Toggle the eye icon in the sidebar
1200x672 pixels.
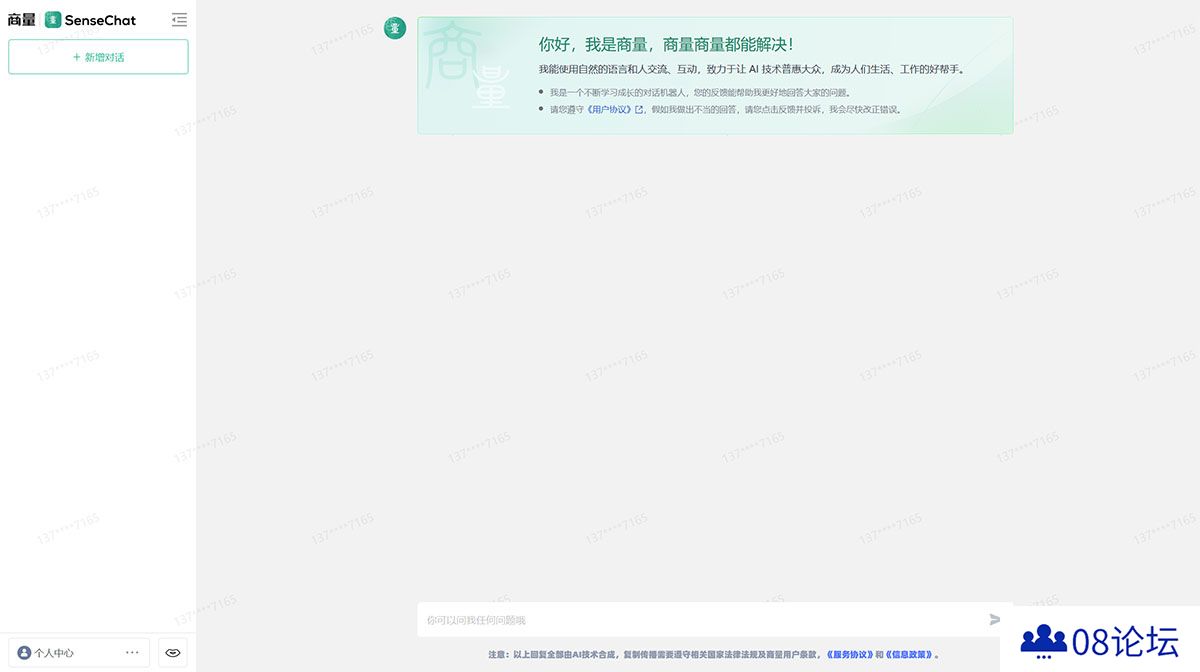point(173,653)
